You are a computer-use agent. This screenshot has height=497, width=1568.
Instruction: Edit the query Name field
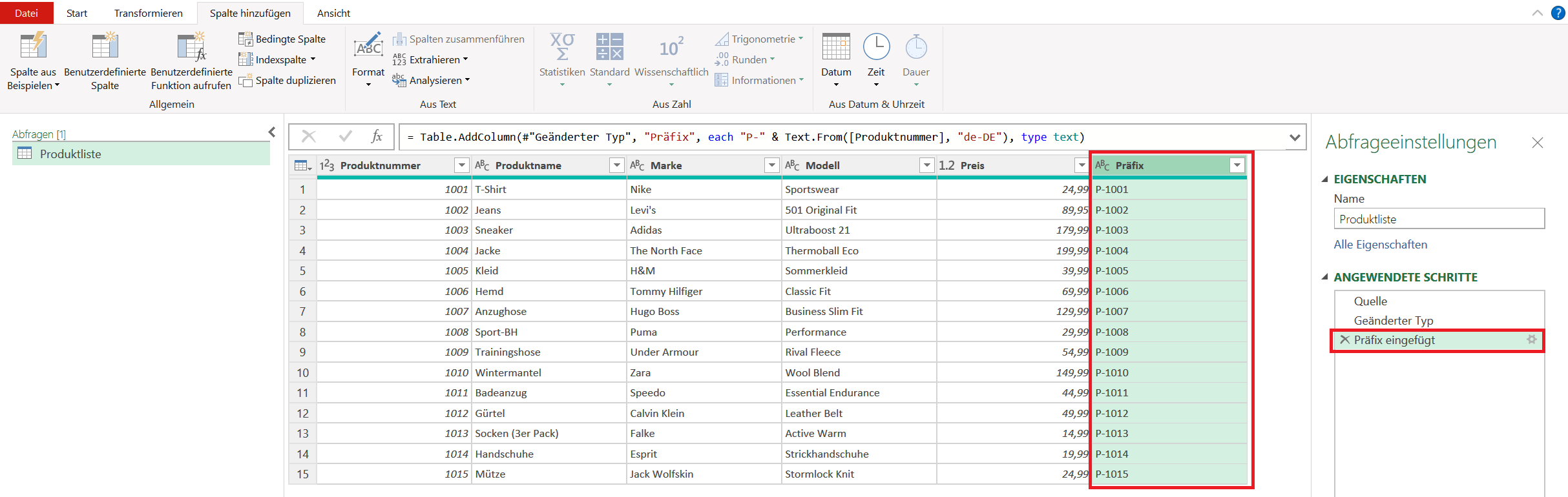point(1439,219)
